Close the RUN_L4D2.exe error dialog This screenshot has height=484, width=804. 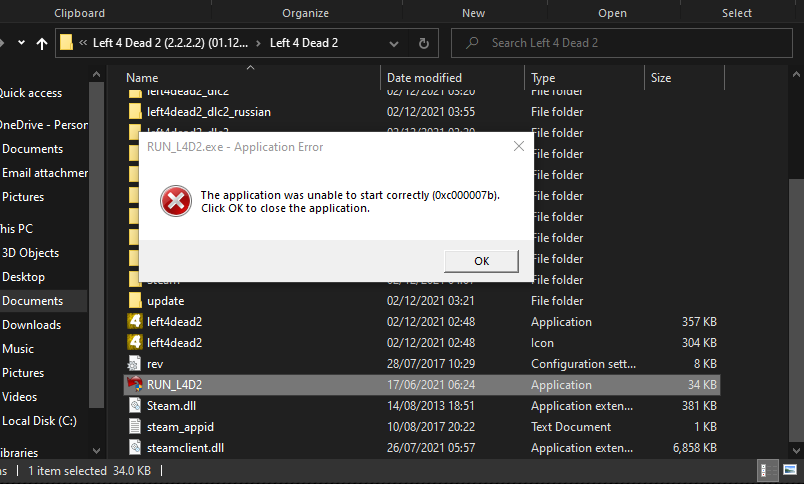click(518, 147)
